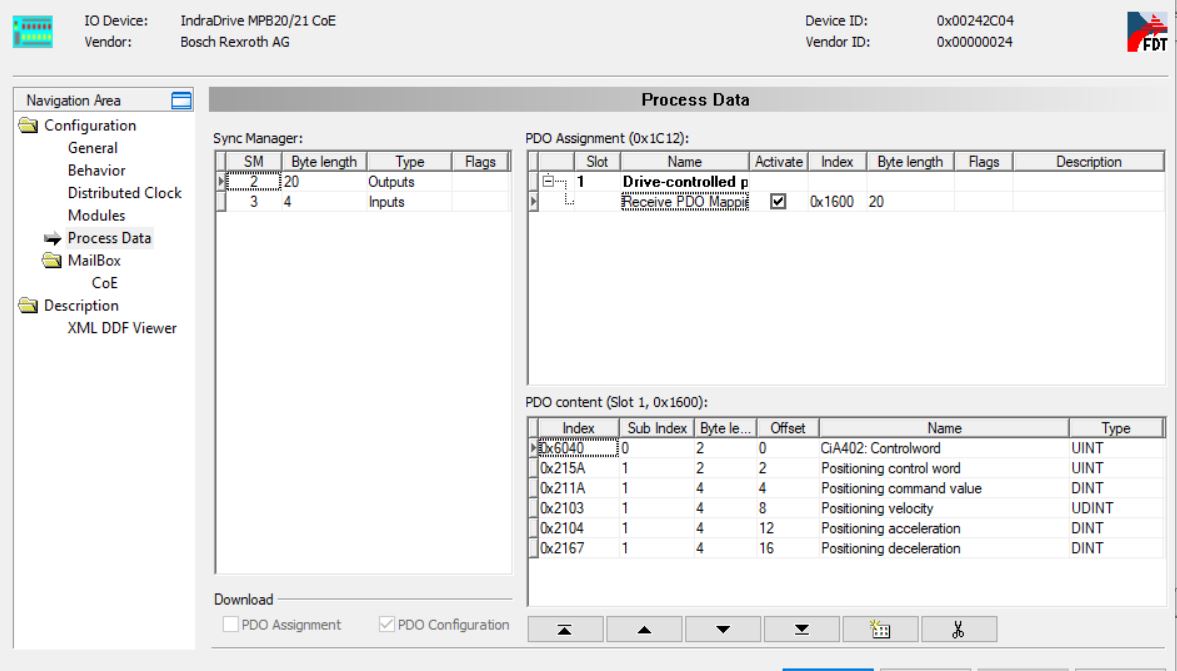
Task: Toggle the PDO Assignment download checkbox
Action: 232,625
